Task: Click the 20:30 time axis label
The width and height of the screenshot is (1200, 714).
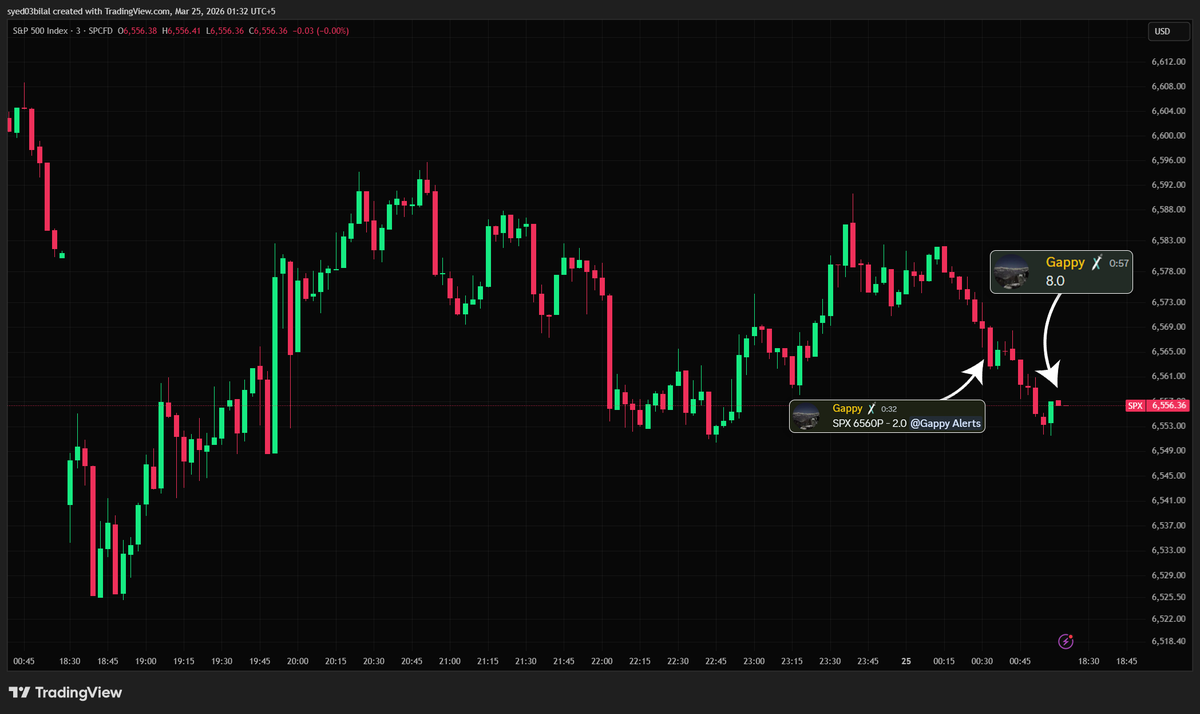Action: pos(374,661)
